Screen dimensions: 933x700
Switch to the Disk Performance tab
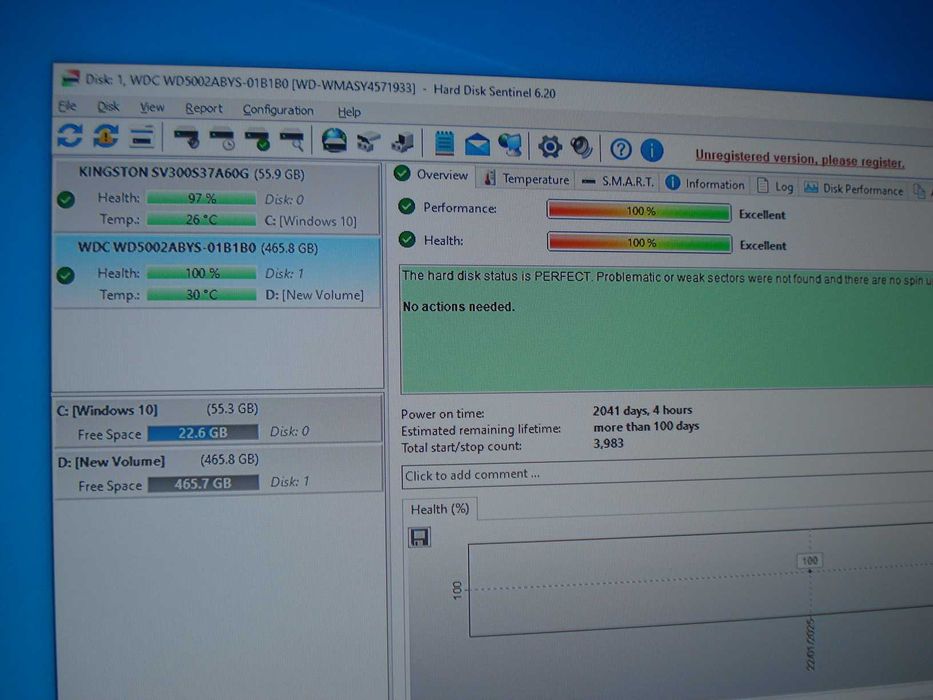(x=853, y=189)
